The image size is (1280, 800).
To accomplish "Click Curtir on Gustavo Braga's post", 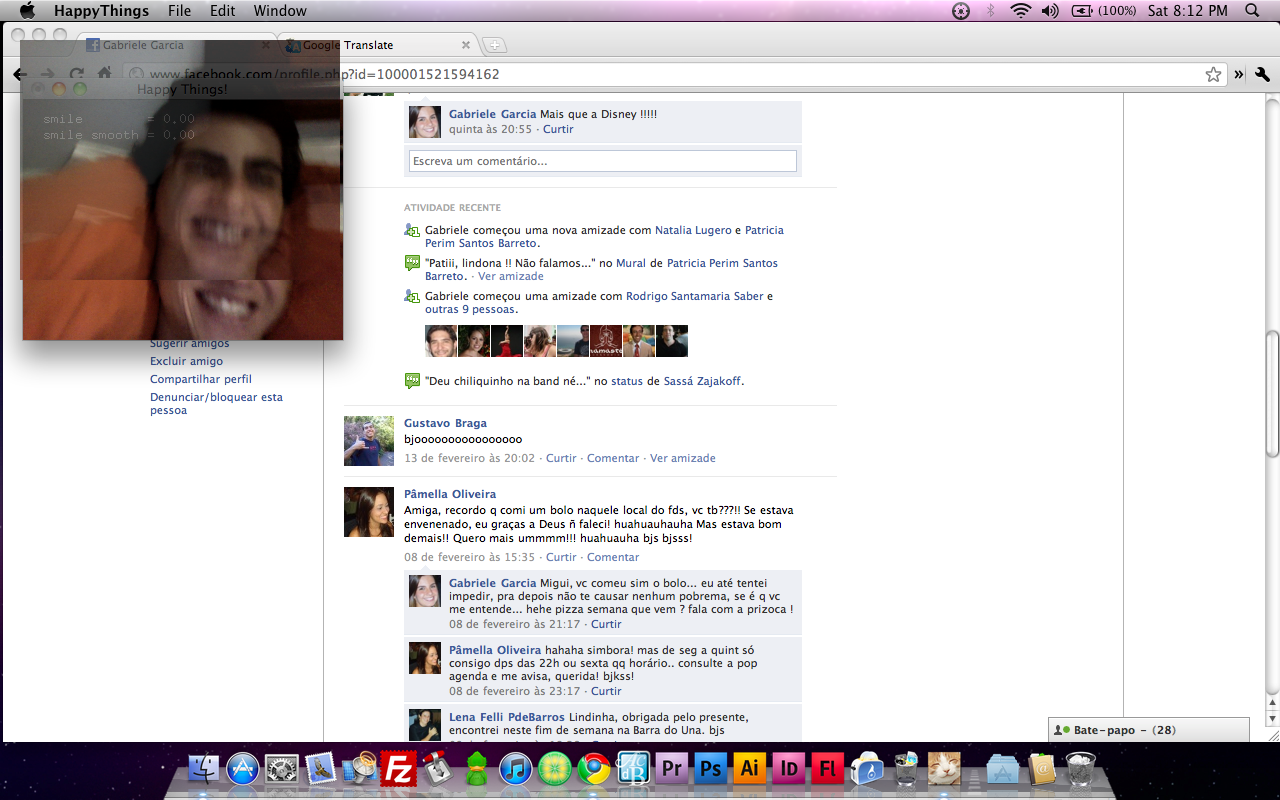I will (x=561, y=458).
